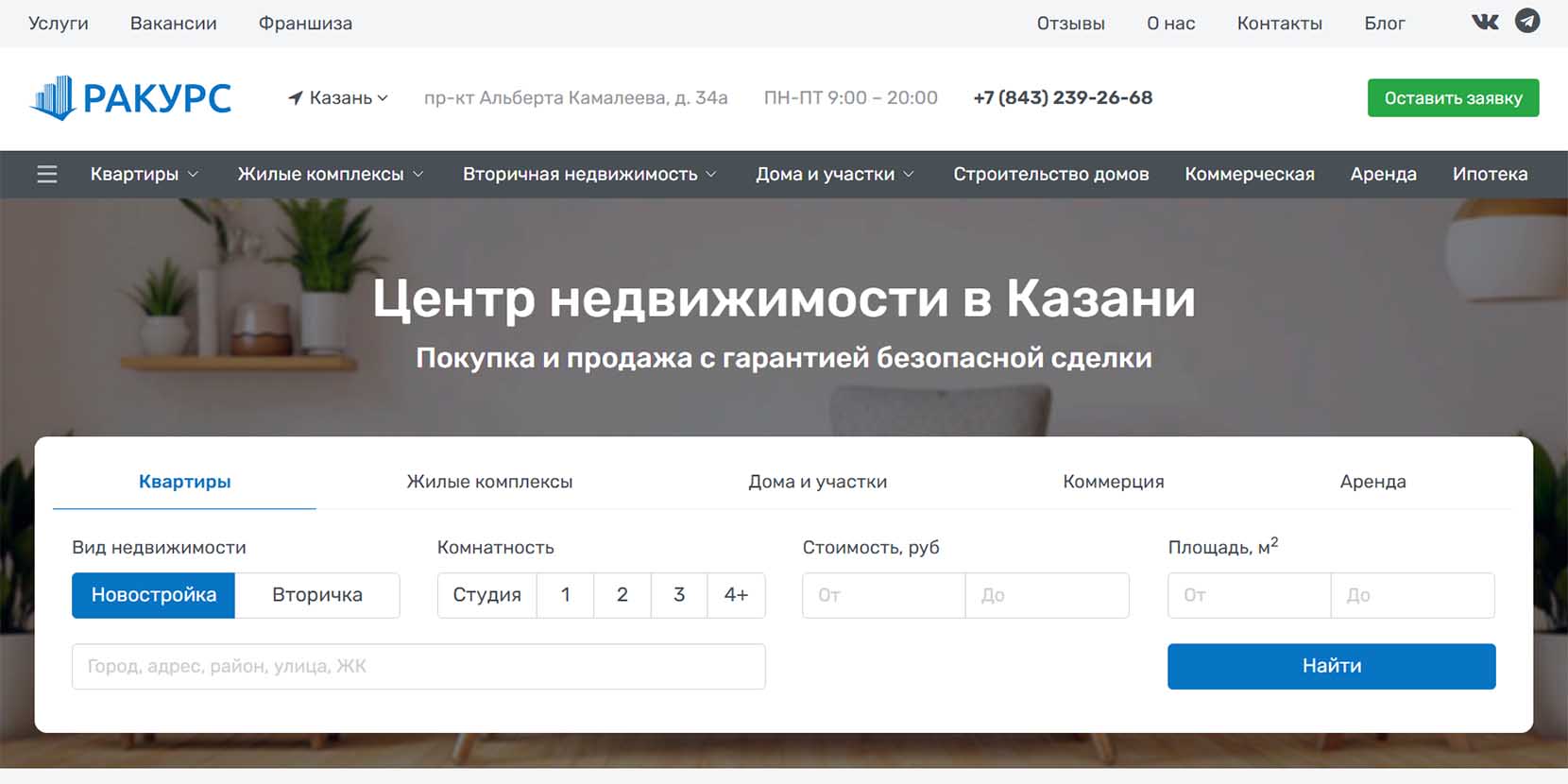The image size is (1568, 784).
Task: Toggle the 2 rooms option
Action: [622, 595]
